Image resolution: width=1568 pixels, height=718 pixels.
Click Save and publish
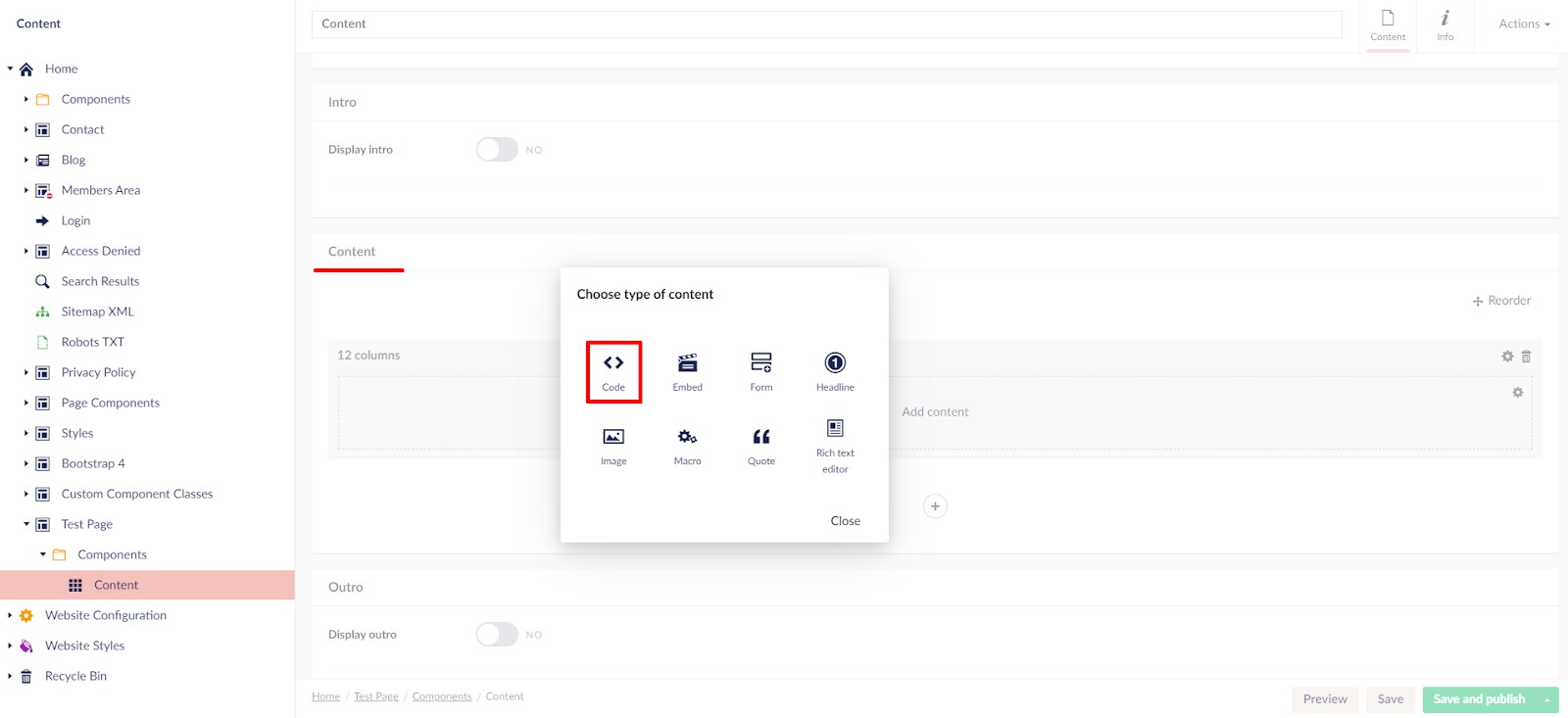(1479, 699)
